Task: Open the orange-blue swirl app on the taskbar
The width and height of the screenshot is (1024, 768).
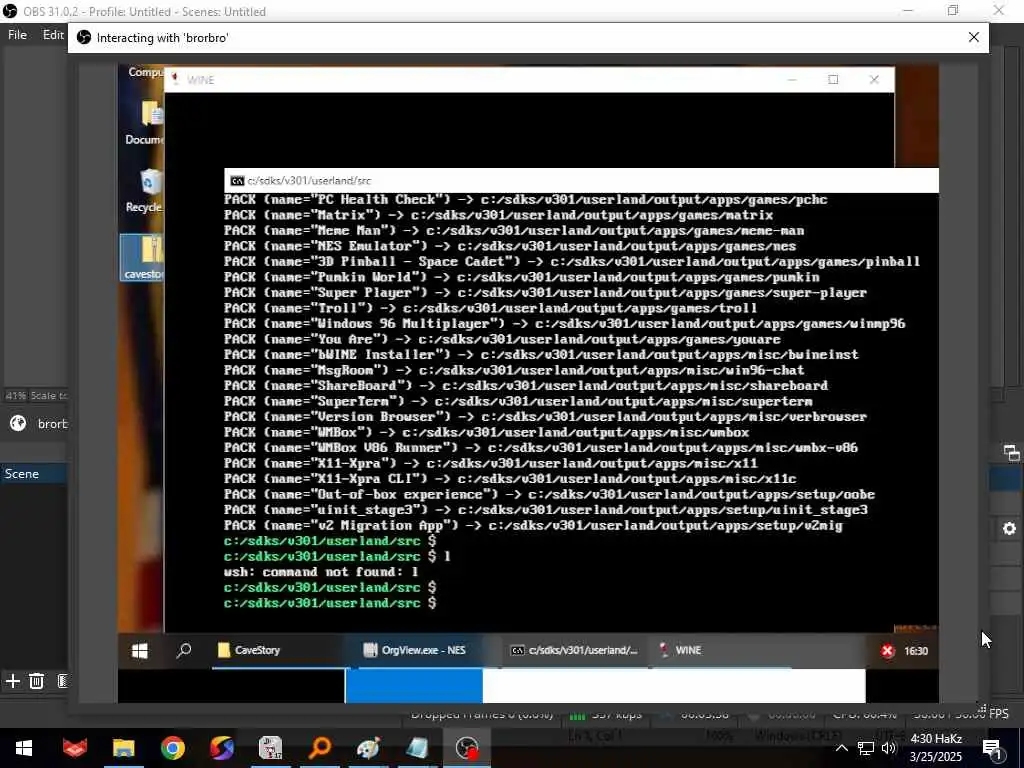Action: coord(221,748)
